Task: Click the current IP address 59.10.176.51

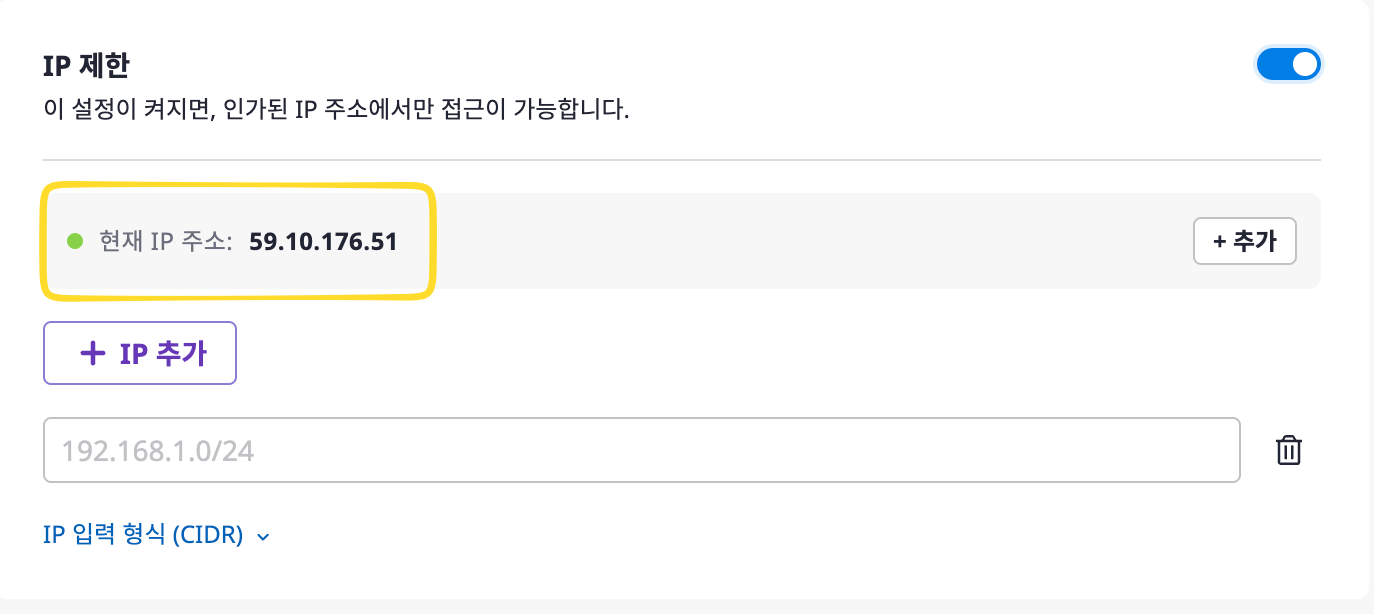Action: coord(323,241)
